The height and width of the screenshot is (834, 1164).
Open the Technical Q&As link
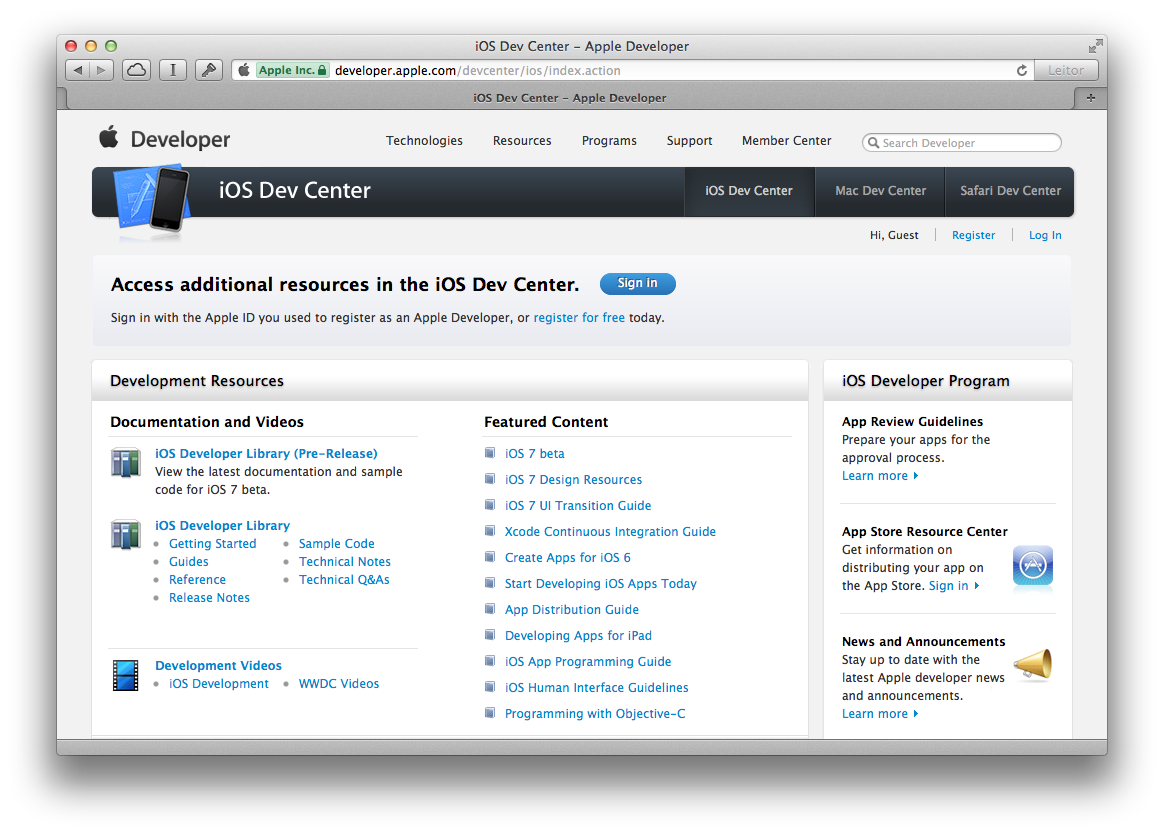(x=344, y=579)
